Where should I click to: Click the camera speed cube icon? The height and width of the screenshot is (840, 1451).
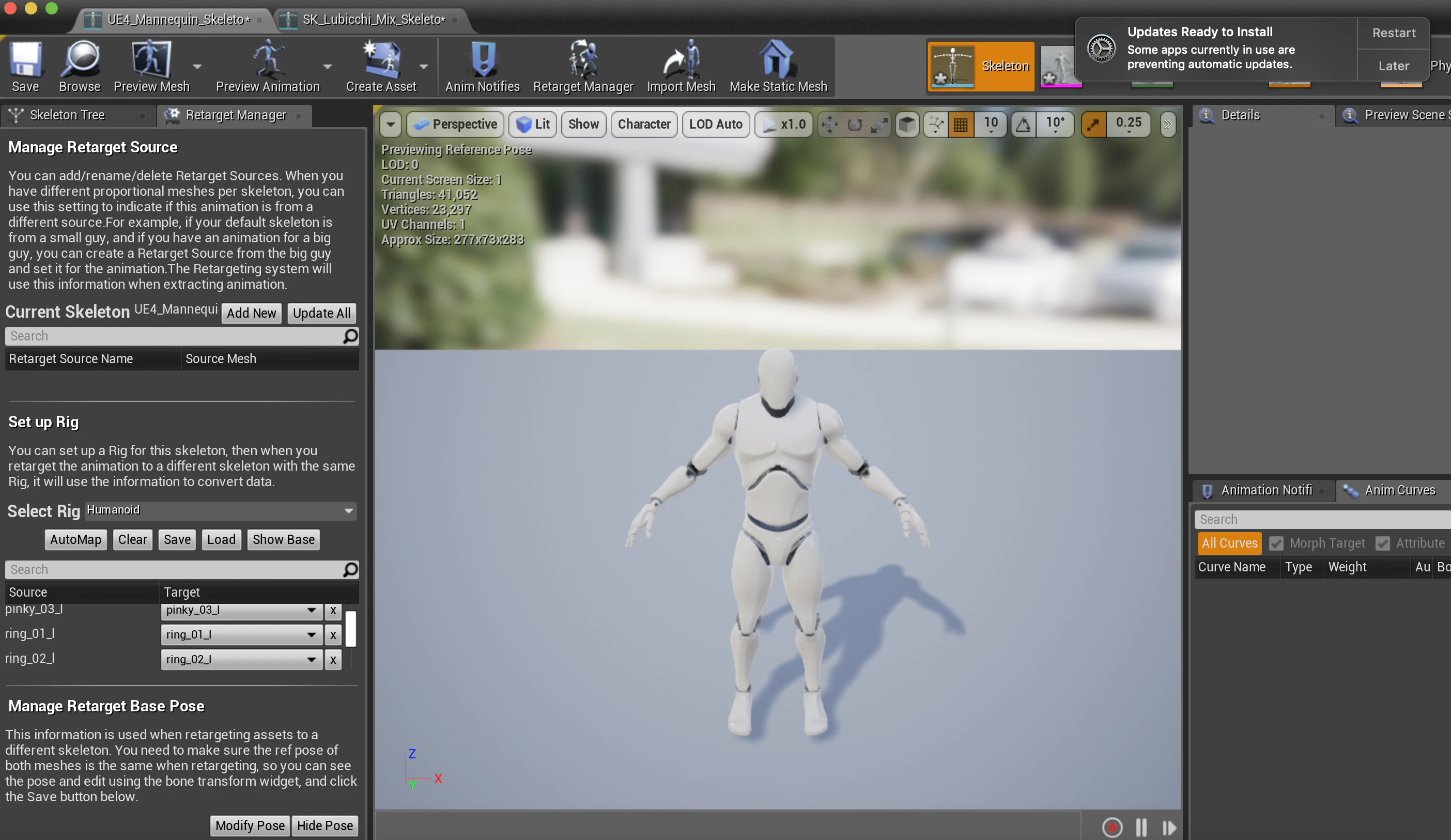click(x=907, y=125)
